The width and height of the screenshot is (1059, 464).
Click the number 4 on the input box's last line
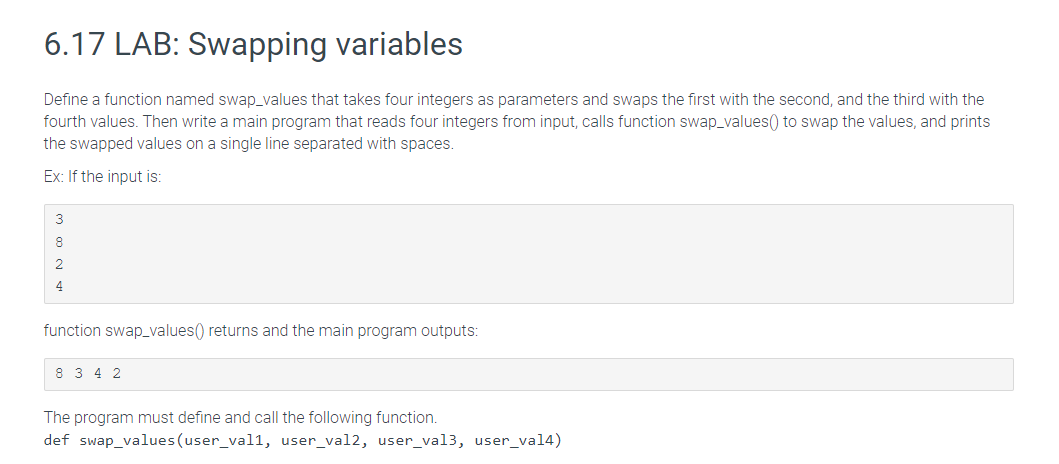tap(59, 286)
